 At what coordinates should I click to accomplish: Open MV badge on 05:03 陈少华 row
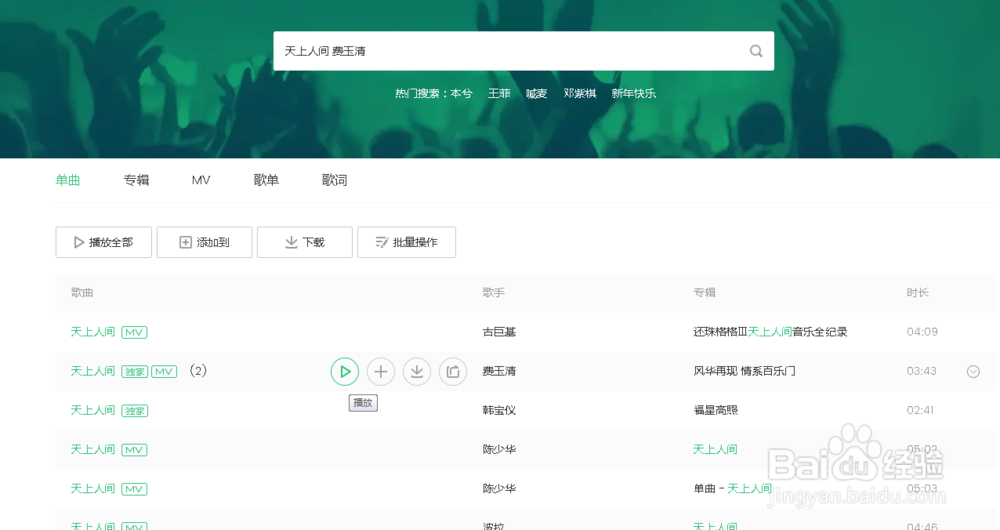point(134,489)
